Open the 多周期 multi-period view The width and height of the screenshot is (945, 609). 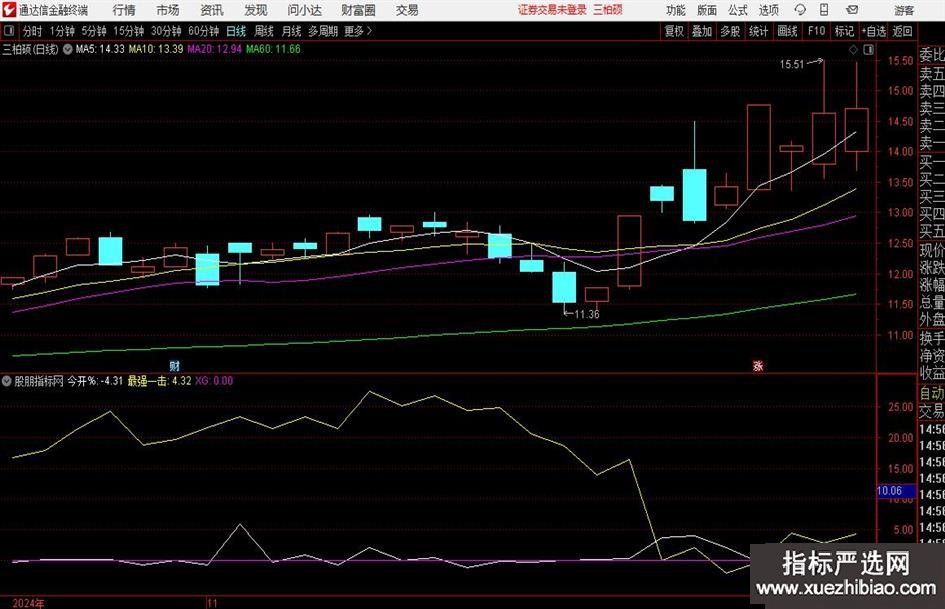(322, 31)
